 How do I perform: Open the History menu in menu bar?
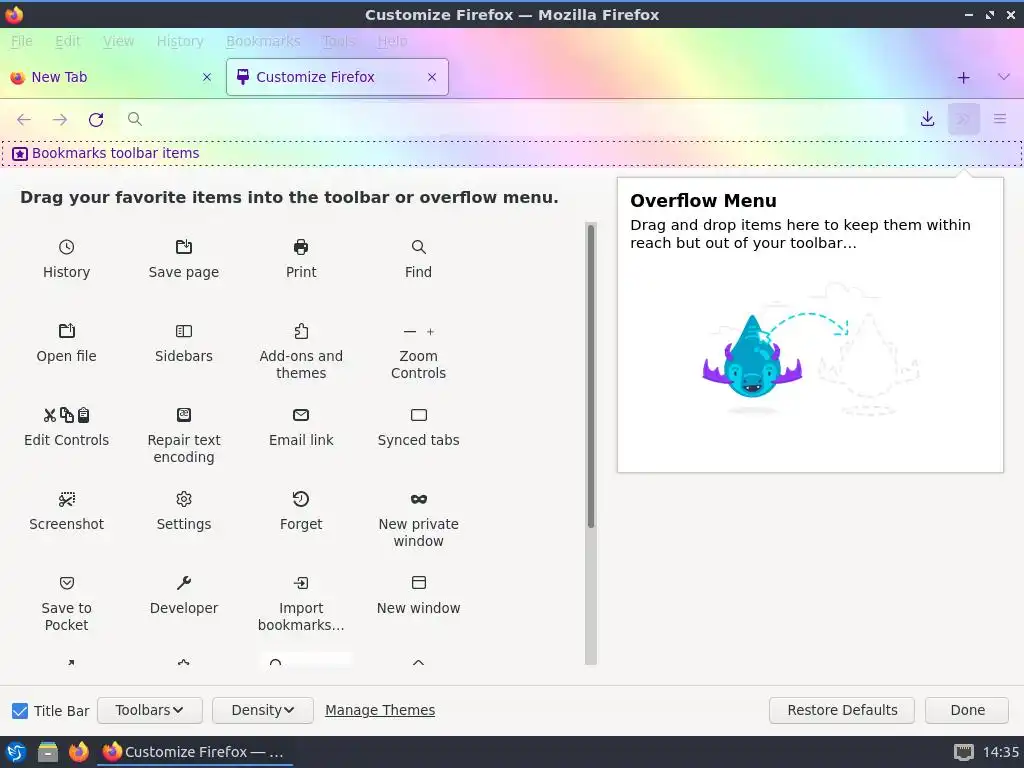pyautogui.click(x=180, y=41)
